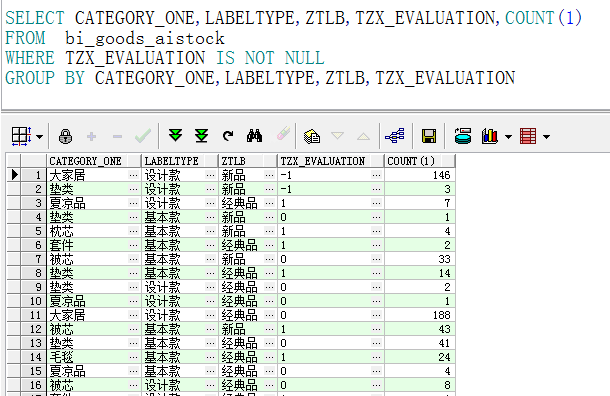Click the floppy disk save icon
This screenshot has height=396, width=610.
coord(429,136)
